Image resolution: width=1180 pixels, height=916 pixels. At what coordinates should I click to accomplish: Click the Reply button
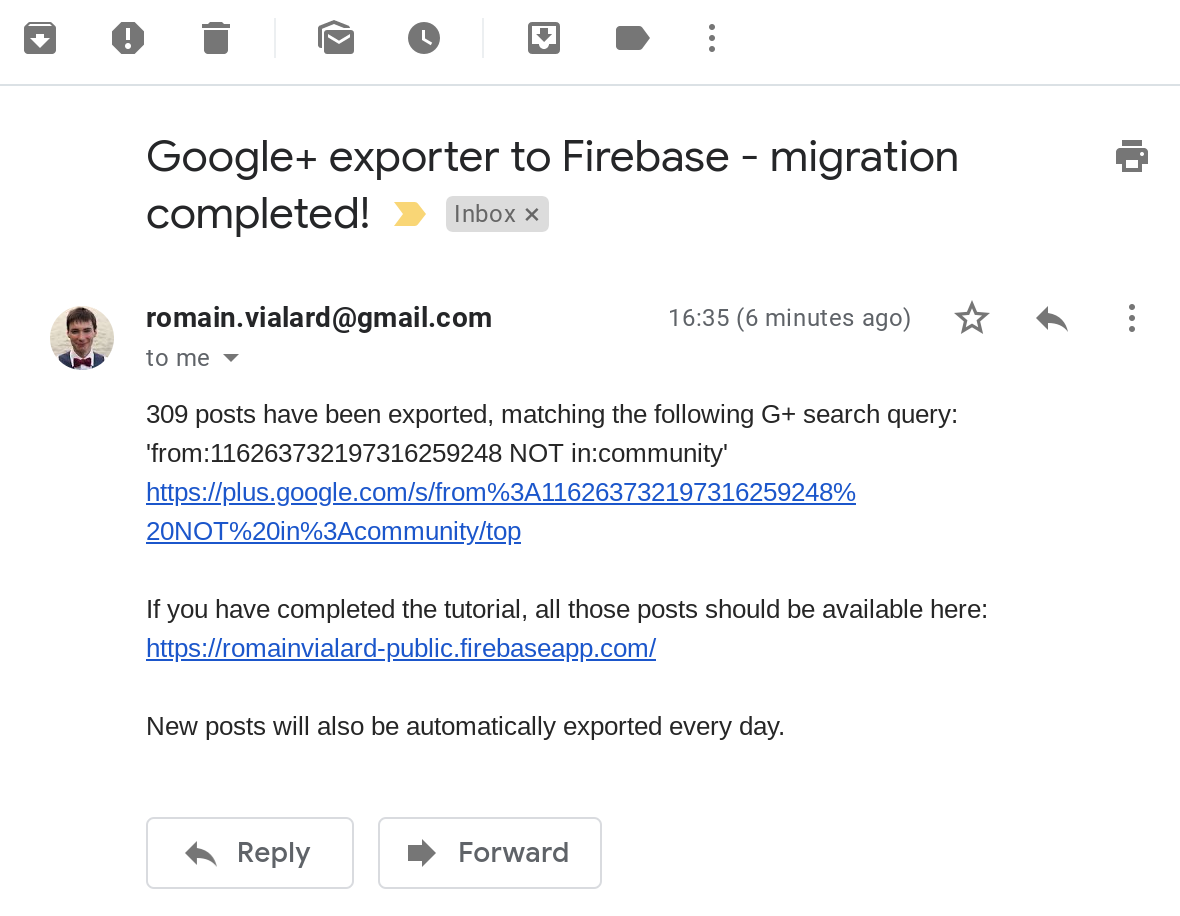pyautogui.click(x=250, y=853)
